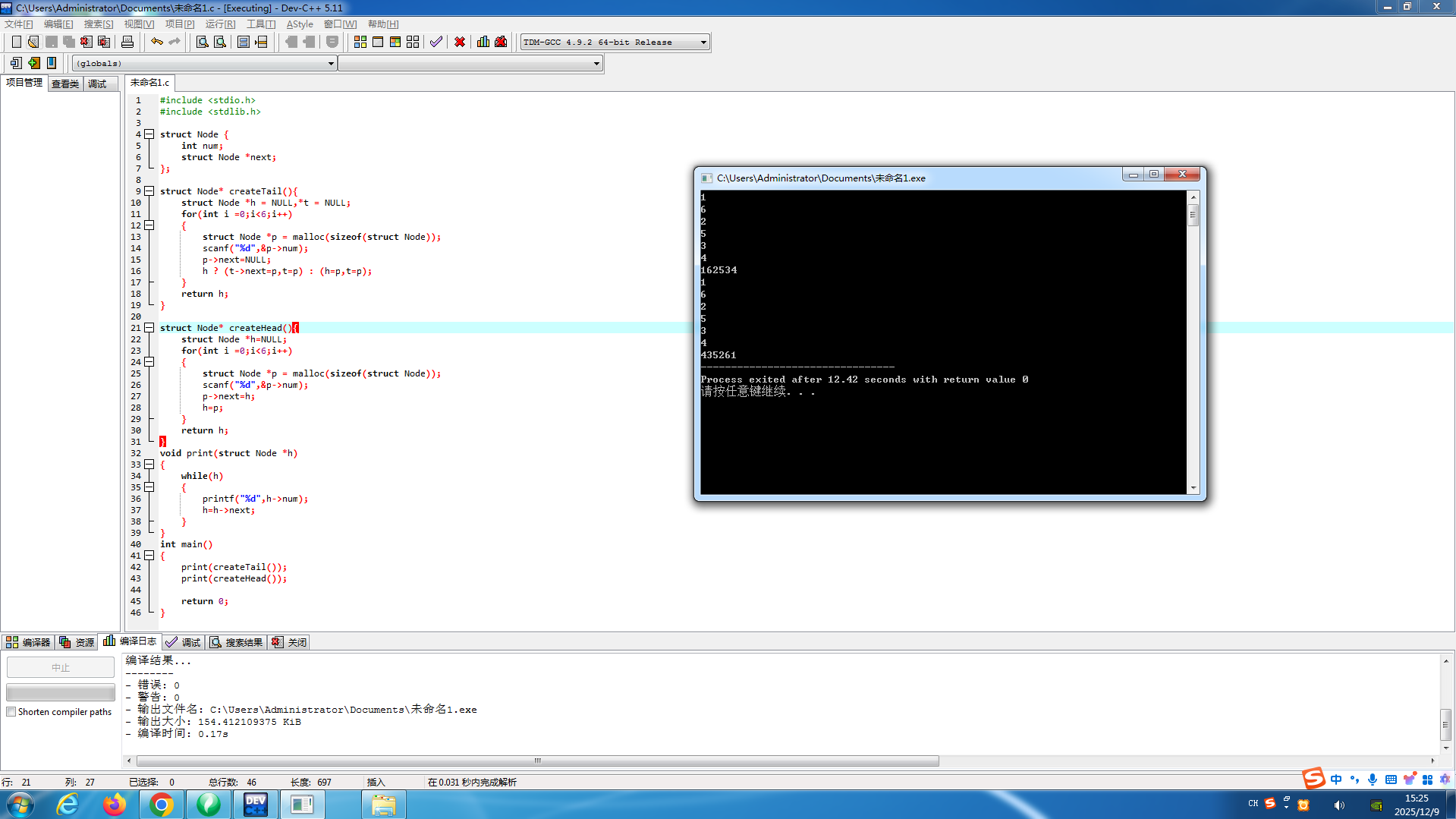Click the Close all files toolbar icon
The image size is (1456, 819).
click(x=104, y=42)
